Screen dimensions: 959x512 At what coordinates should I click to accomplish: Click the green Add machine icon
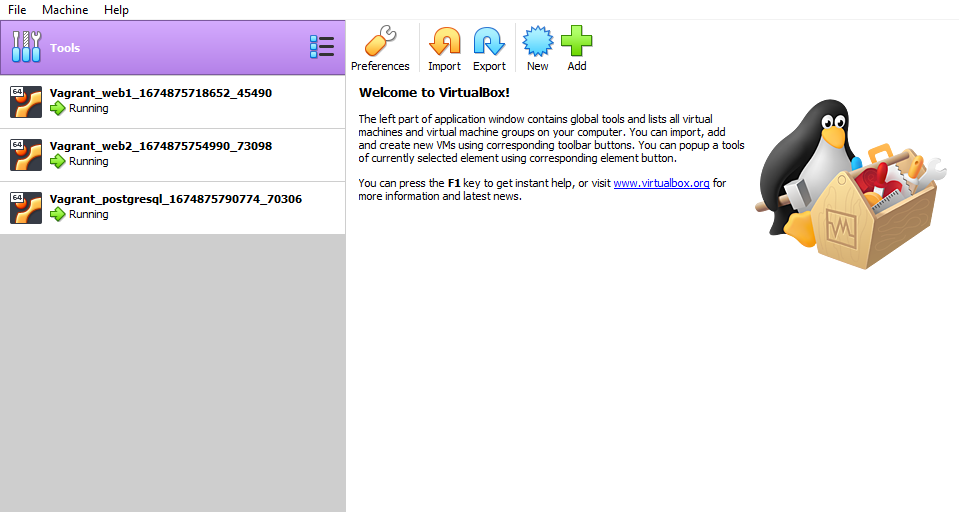[x=577, y=41]
